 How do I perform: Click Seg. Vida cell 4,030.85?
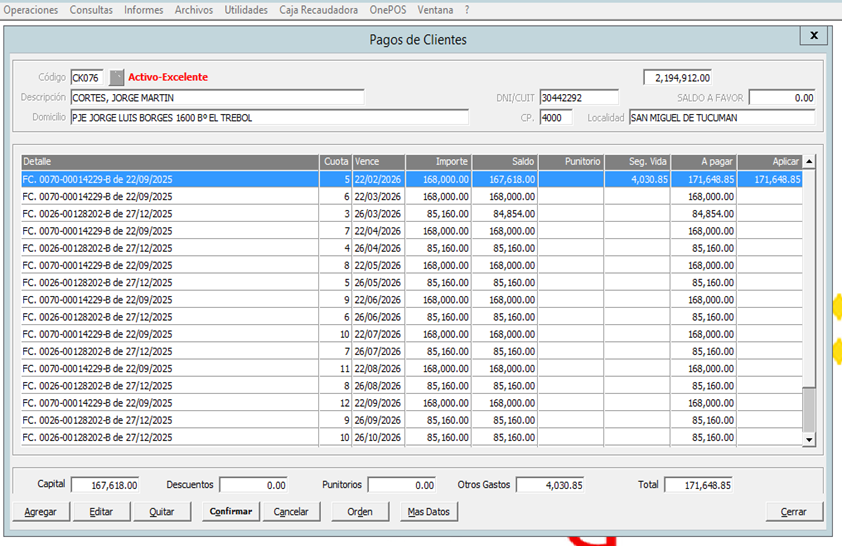coord(637,179)
